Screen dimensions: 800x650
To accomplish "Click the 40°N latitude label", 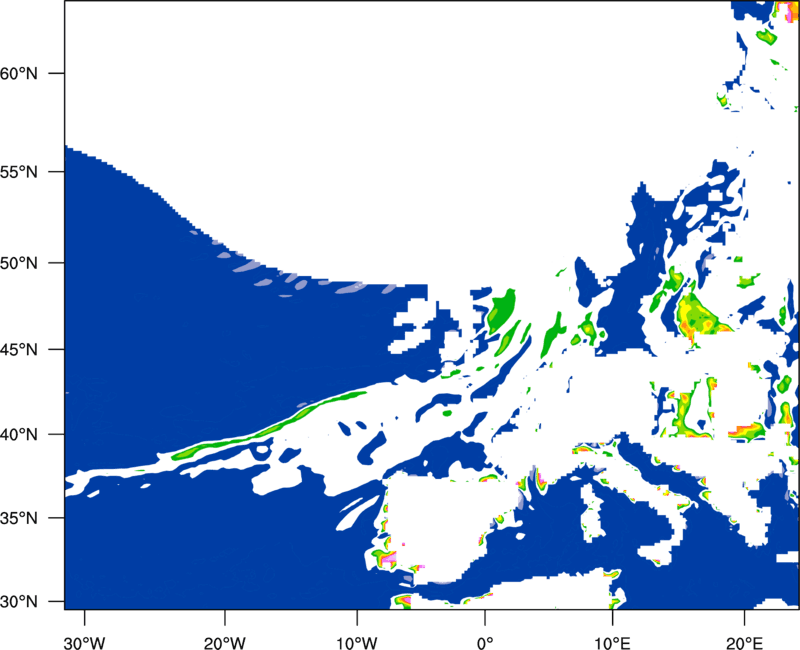I will [x=19, y=435].
